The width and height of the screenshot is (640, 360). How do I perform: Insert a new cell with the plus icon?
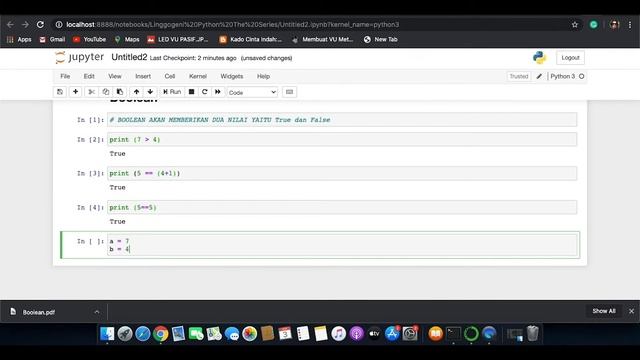click(76, 92)
